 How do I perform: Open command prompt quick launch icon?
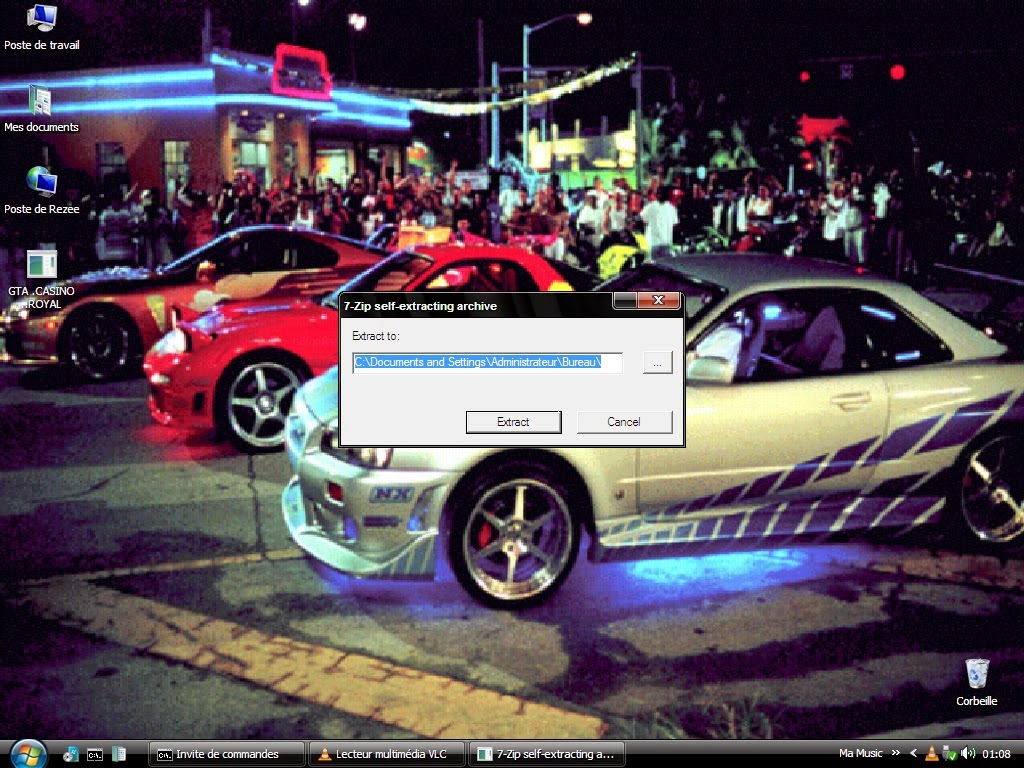point(95,754)
